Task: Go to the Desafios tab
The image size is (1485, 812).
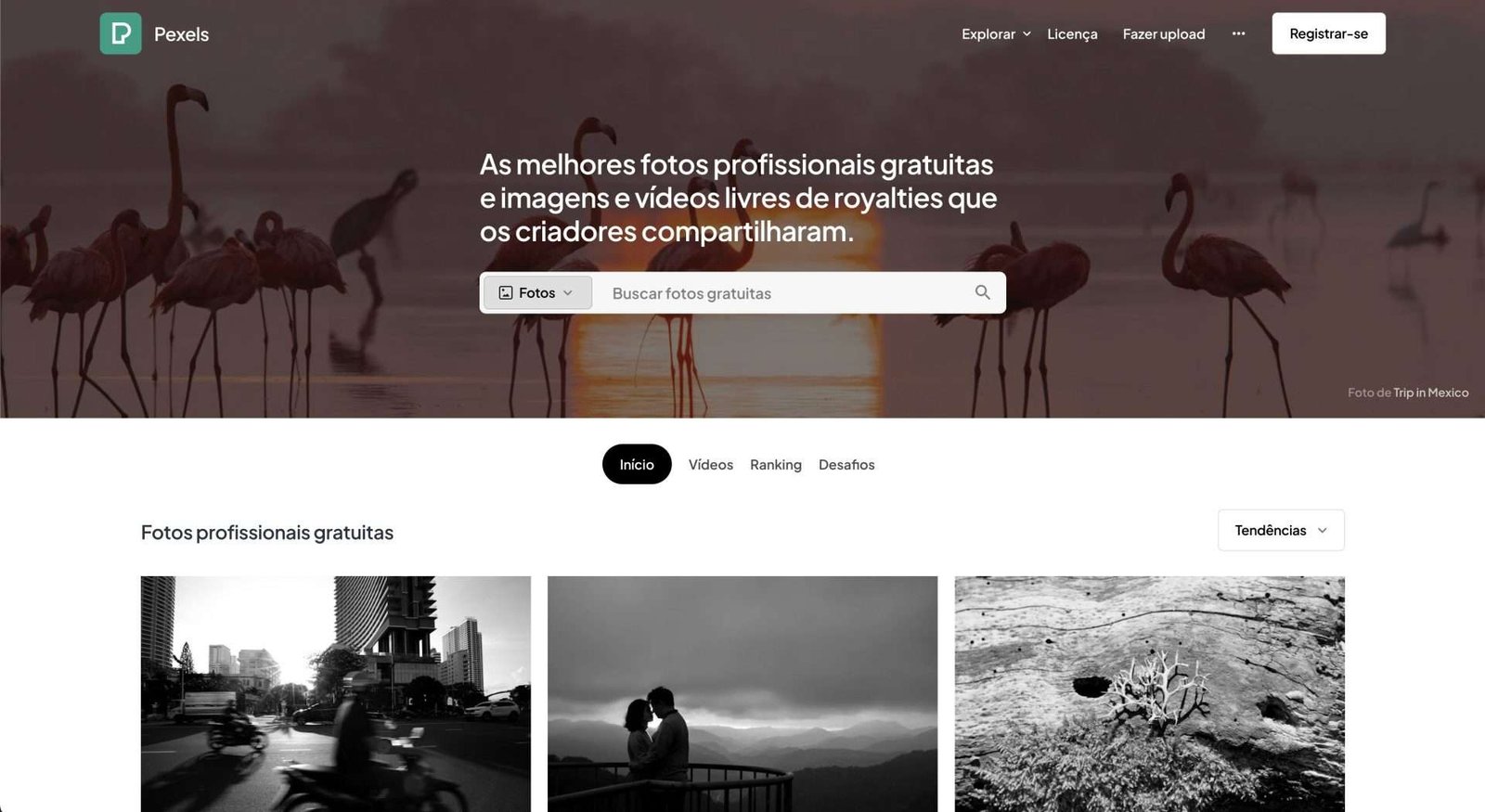Action: [x=846, y=464]
